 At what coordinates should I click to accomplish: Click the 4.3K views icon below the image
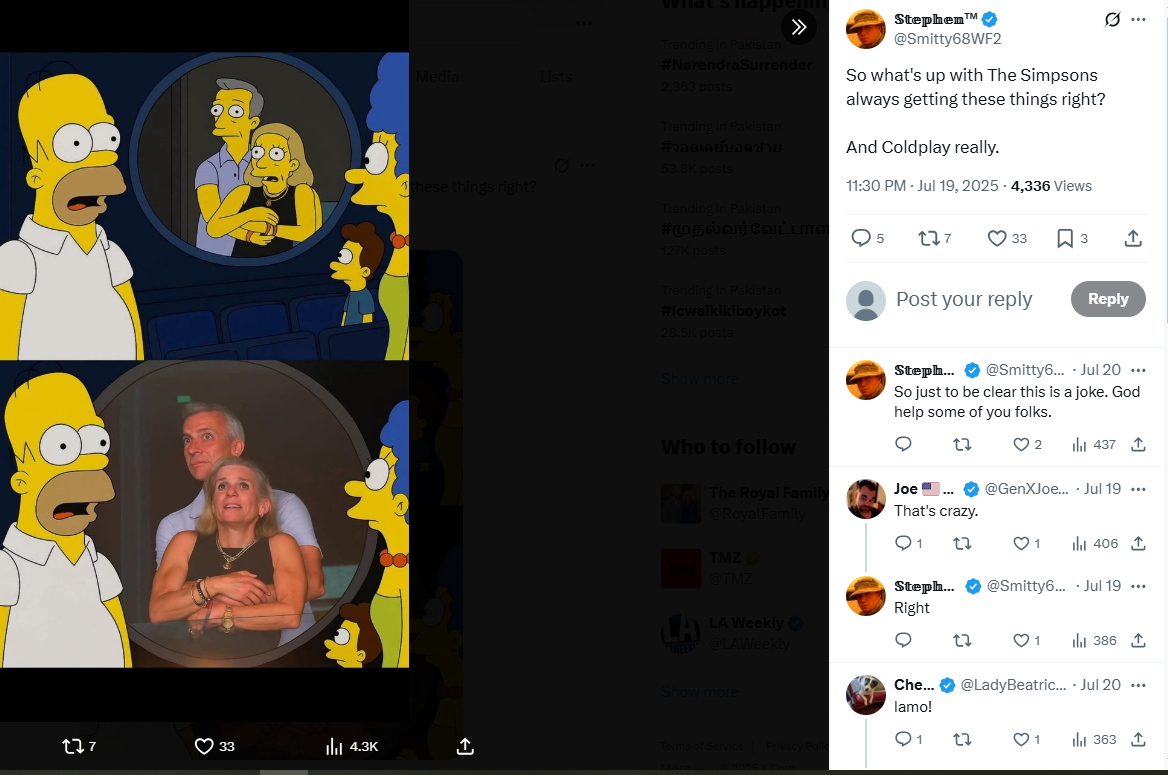pyautogui.click(x=335, y=746)
